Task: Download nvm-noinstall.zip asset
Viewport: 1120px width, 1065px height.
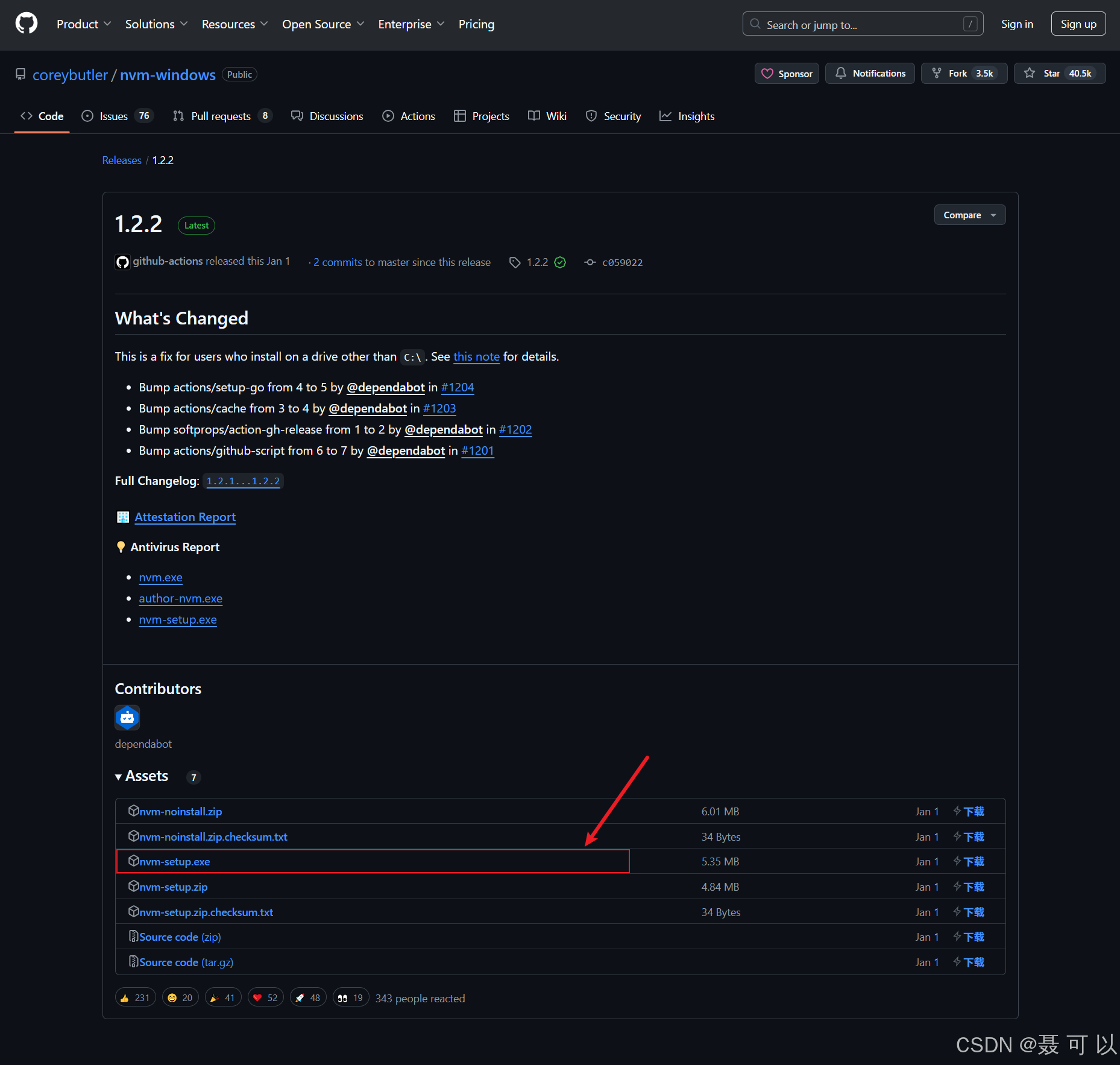Action: click(x=180, y=812)
